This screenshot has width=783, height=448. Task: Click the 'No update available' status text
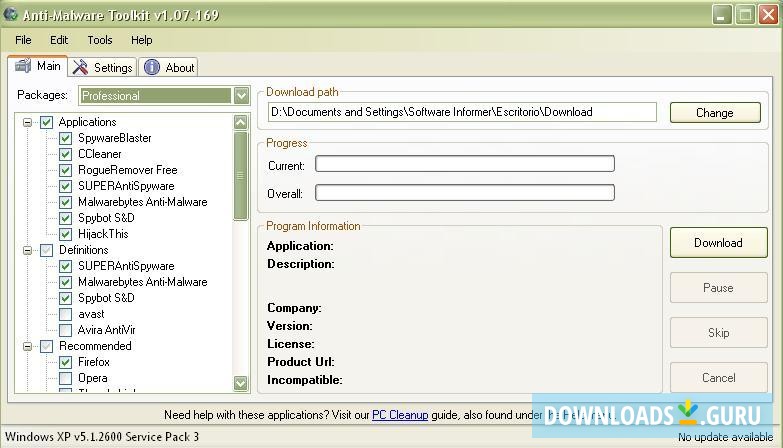tap(725, 437)
